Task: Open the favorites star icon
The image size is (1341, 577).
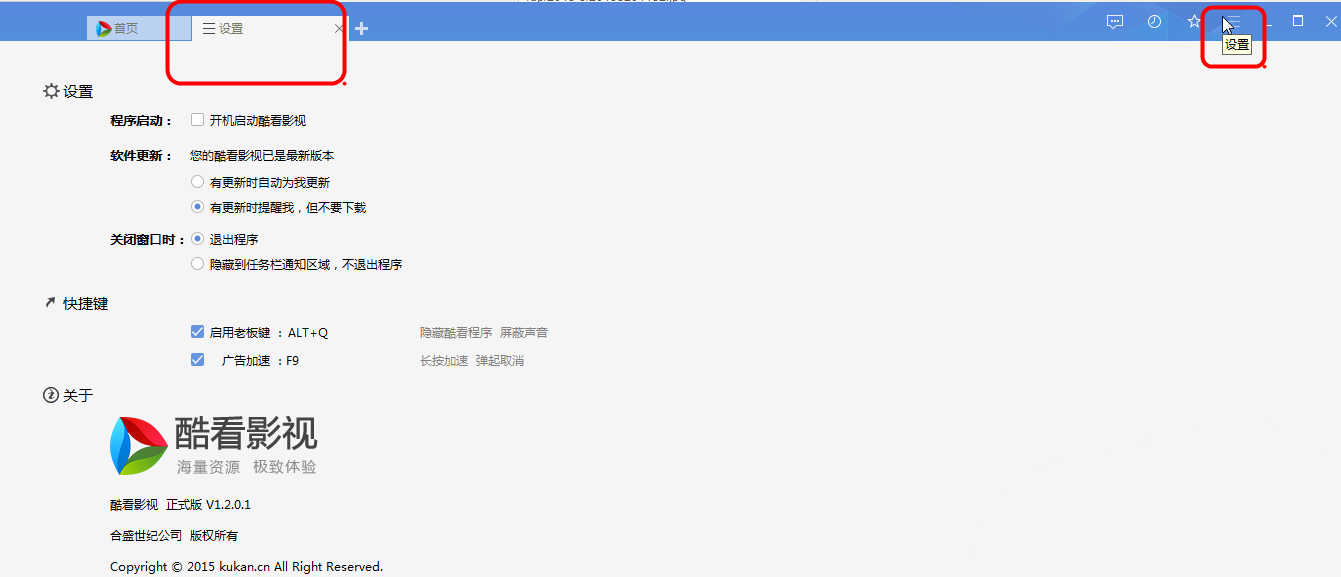Action: 1193,21
